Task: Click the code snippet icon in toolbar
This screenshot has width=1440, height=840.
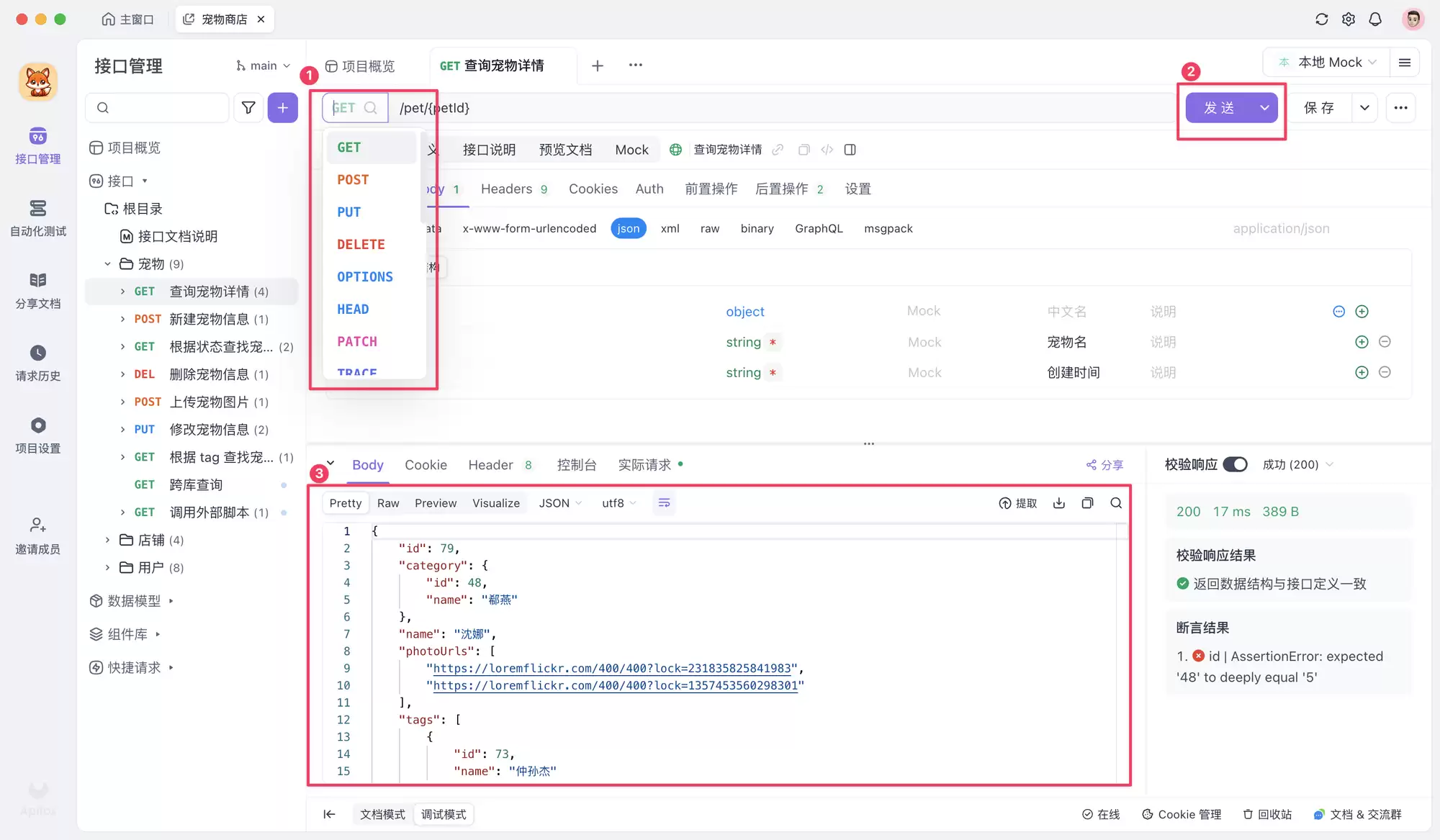Action: (x=827, y=150)
